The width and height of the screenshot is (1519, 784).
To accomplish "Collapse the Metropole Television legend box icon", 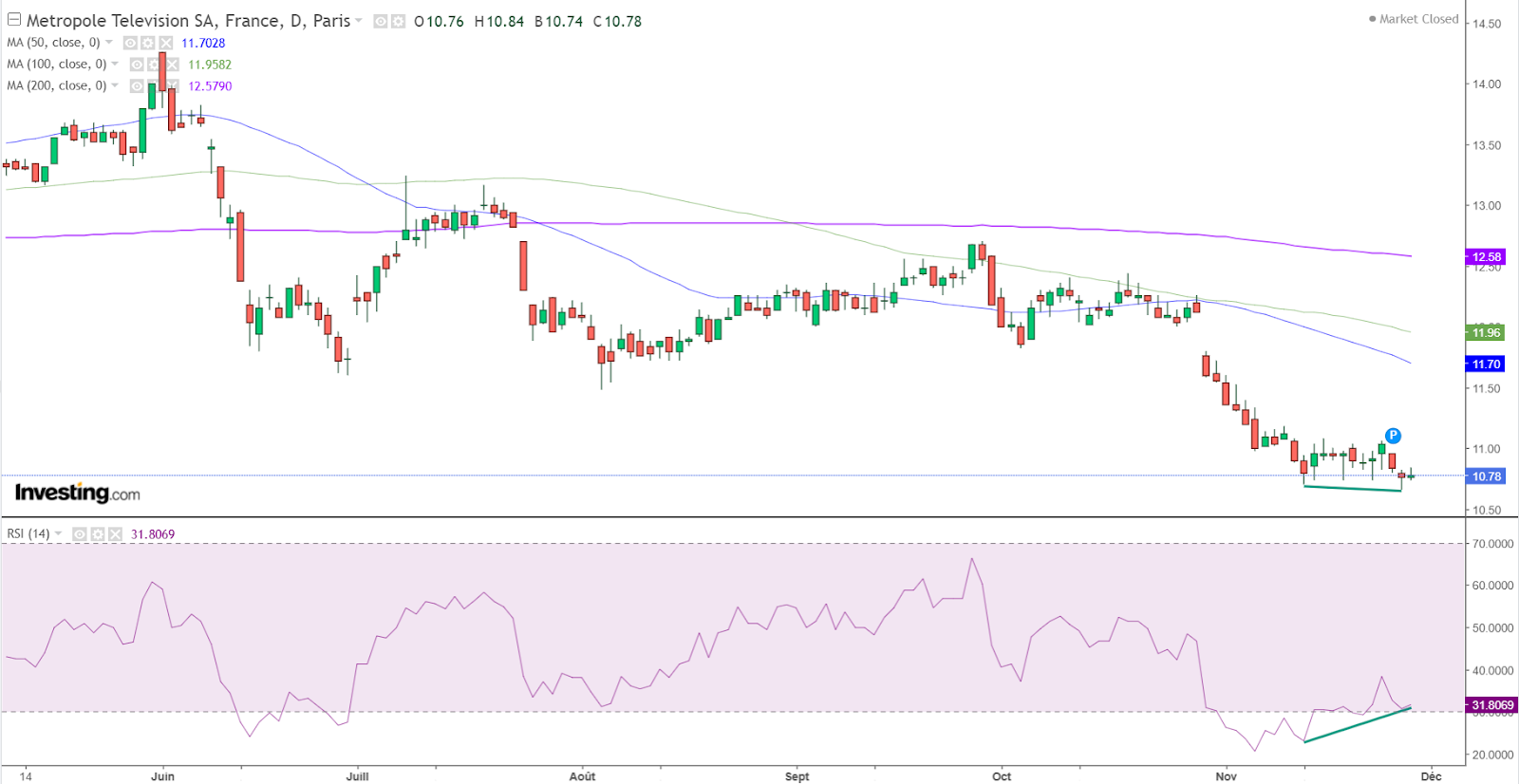I will (14, 20).
